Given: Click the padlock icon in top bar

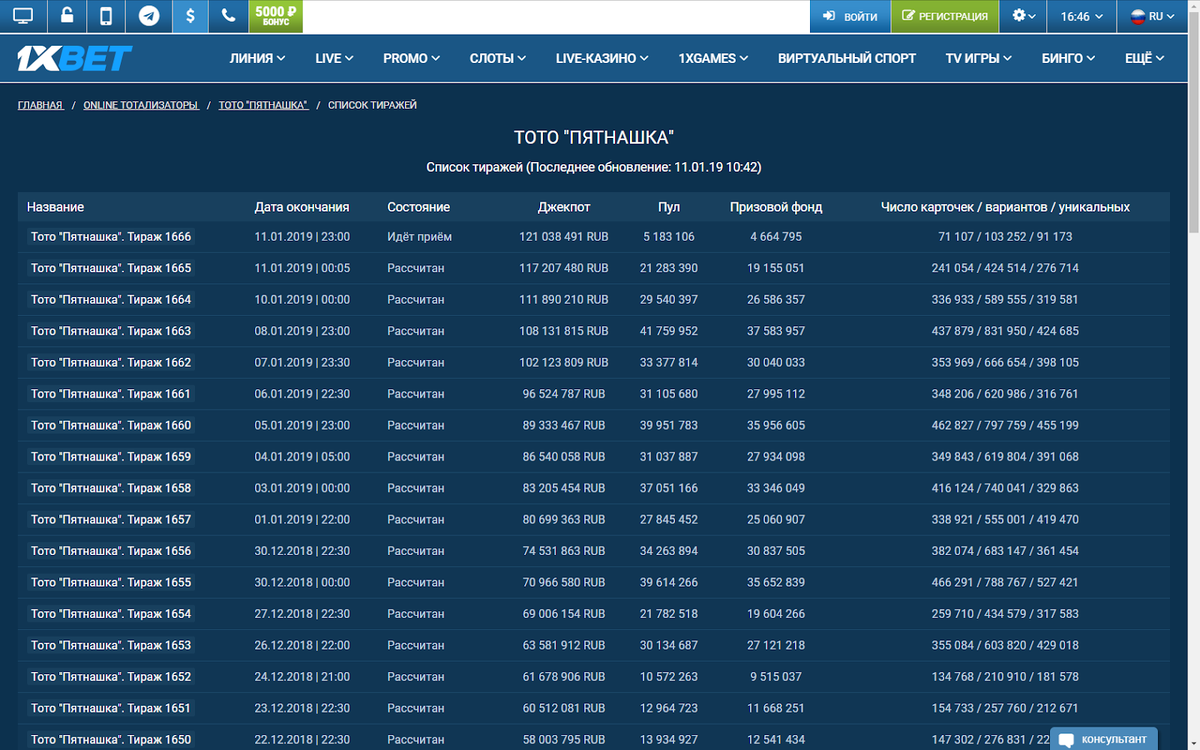Looking at the screenshot, I should pos(66,16).
